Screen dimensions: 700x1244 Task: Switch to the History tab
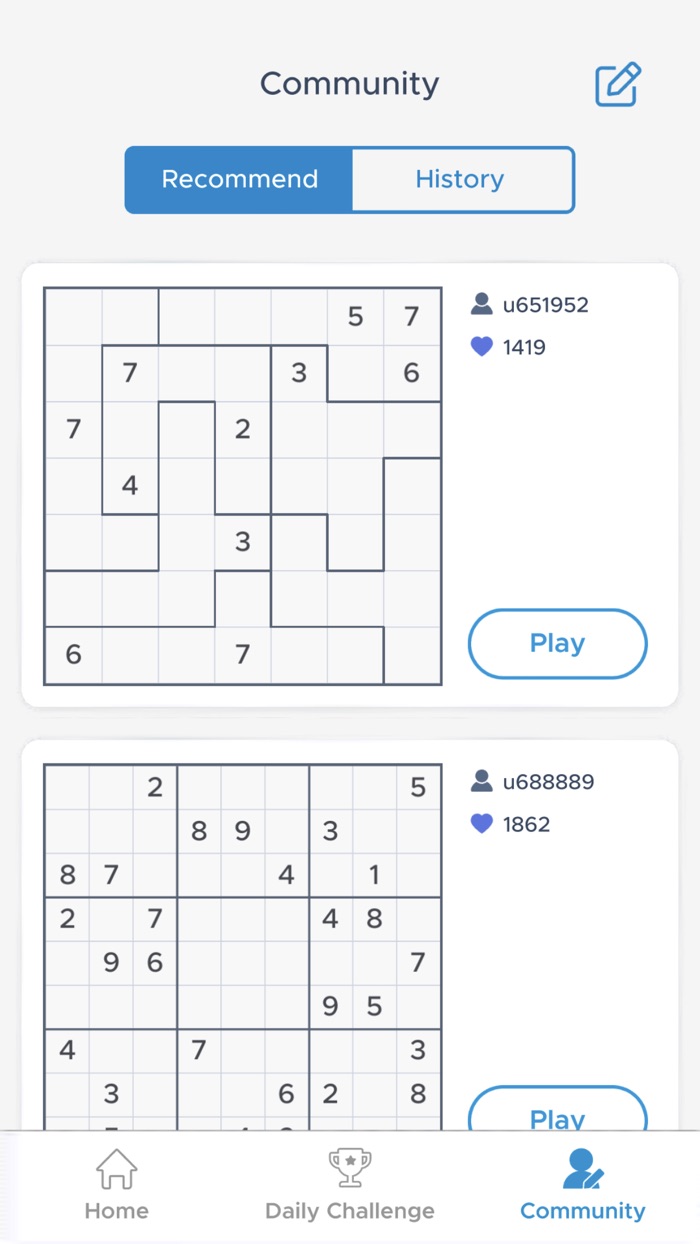coord(460,180)
